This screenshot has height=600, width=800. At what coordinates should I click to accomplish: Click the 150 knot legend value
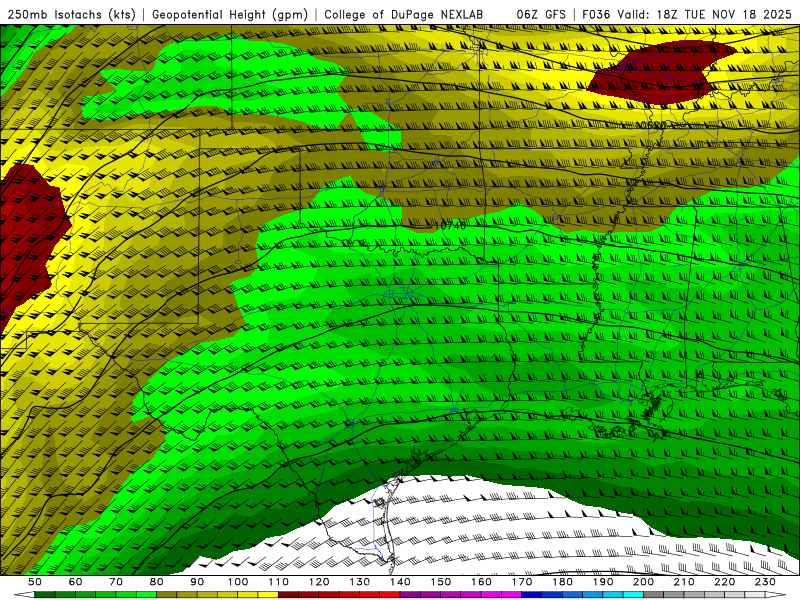(x=441, y=582)
